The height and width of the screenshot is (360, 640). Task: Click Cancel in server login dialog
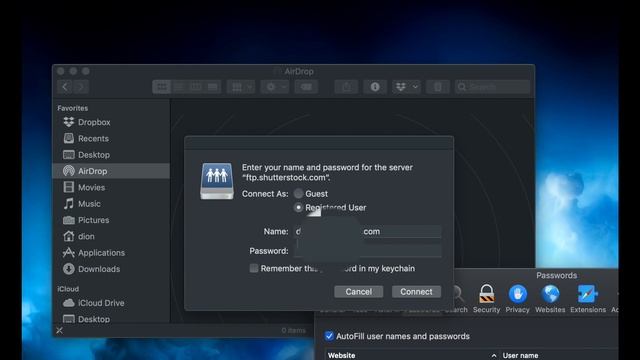(358, 291)
